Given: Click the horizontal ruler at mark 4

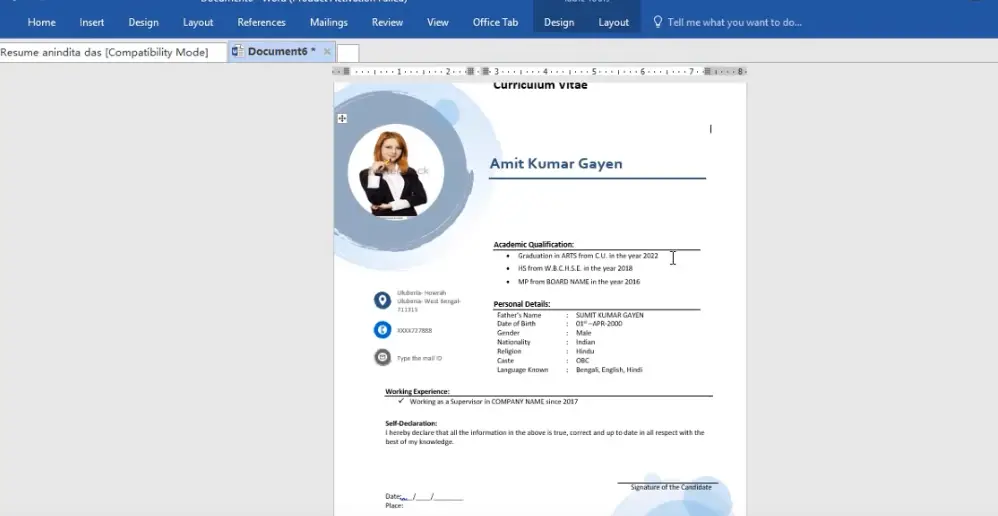Looking at the screenshot, I should (x=545, y=72).
